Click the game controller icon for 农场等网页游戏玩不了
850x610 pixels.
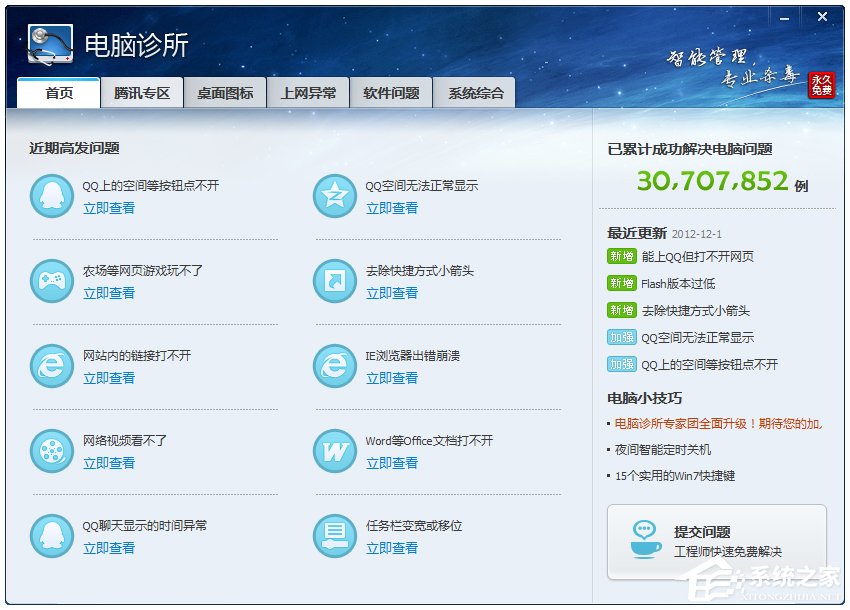click(52, 280)
